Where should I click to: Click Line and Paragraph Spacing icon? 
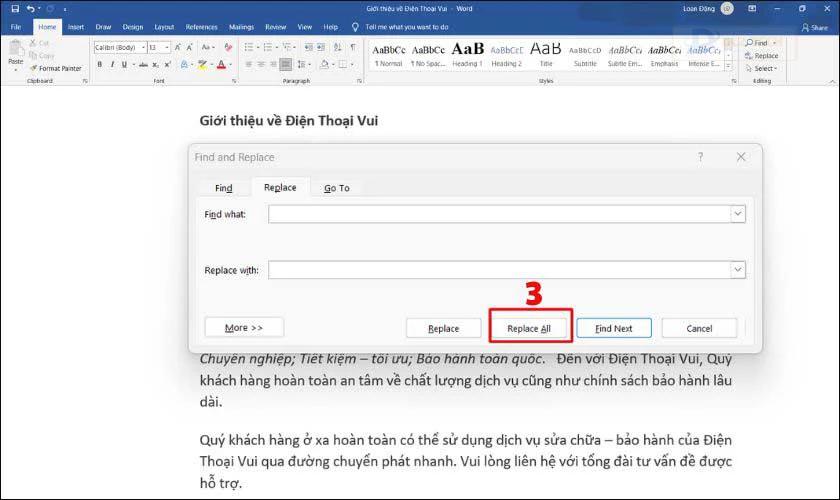click(302, 64)
